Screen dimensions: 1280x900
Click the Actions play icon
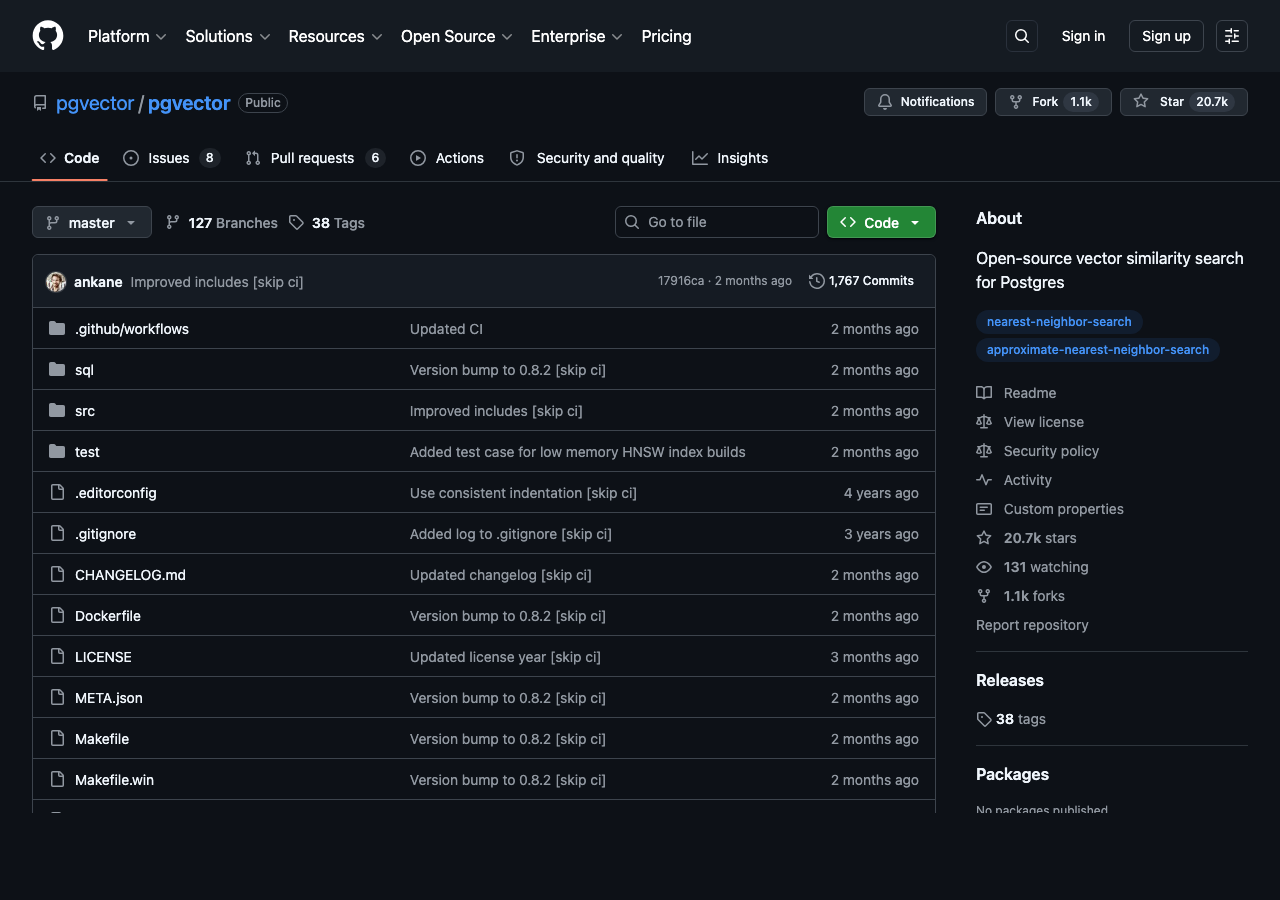[418, 158]
